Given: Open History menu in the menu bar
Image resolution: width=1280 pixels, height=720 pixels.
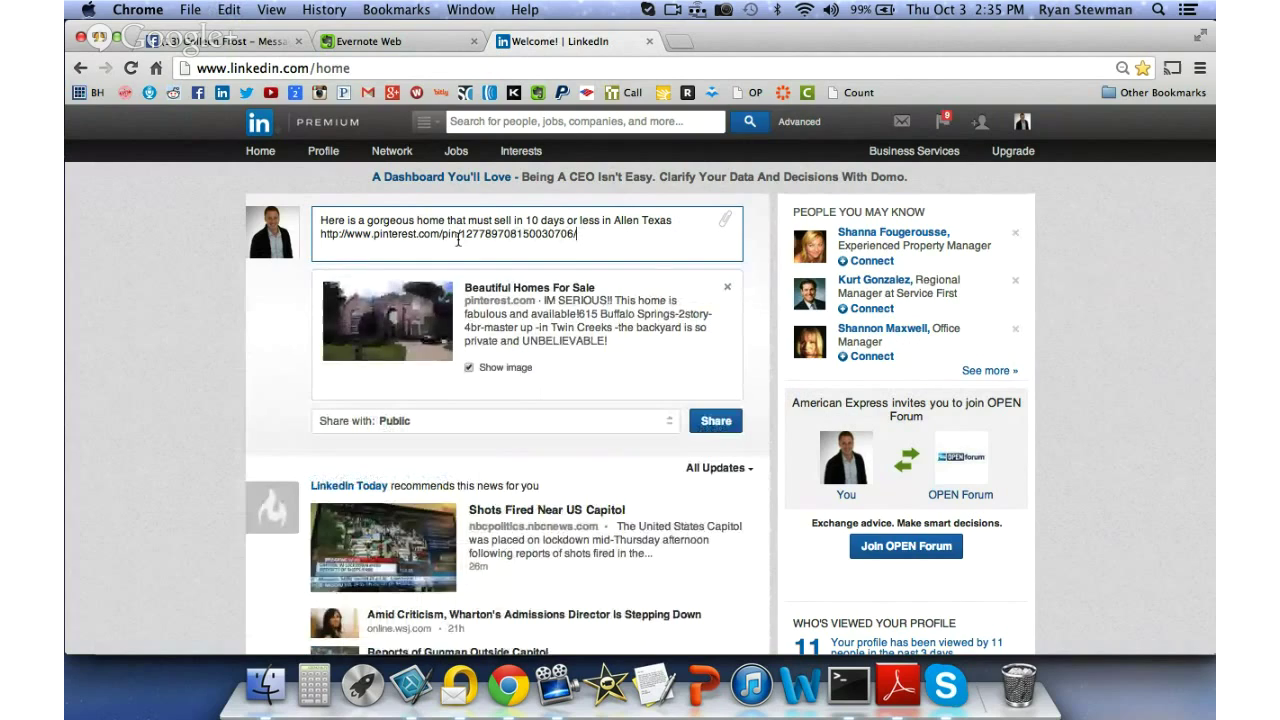Looking at the screenshot, I should (x=324, y=10).
